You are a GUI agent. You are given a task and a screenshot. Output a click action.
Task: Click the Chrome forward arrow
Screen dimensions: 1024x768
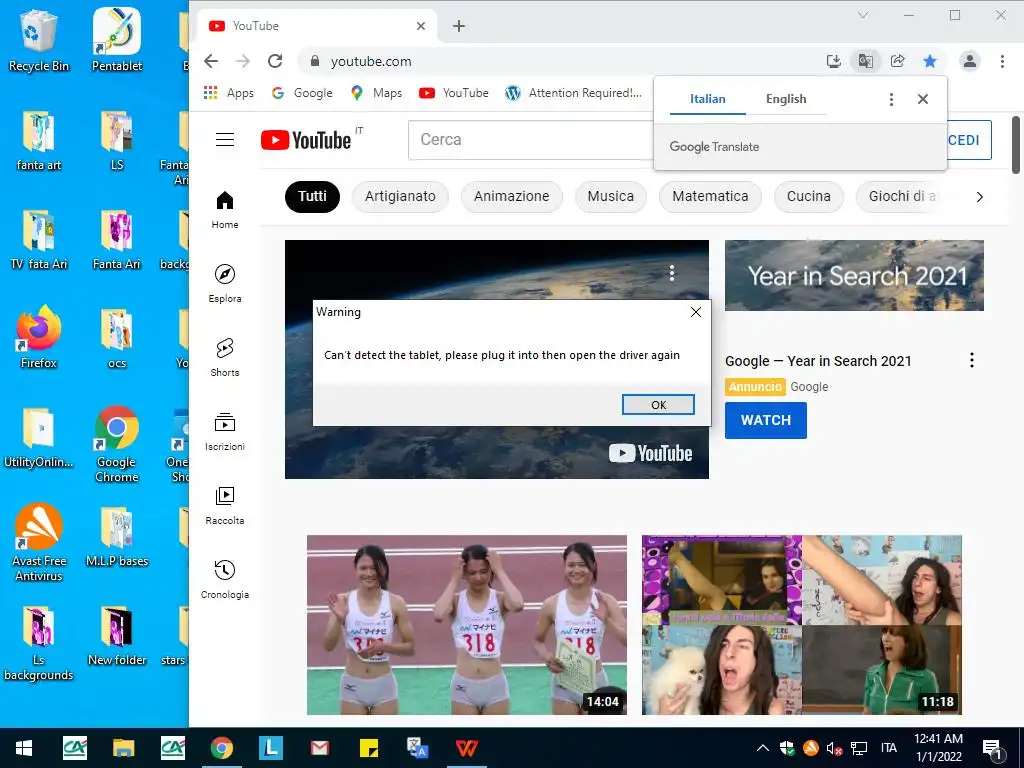pyautogui.click(x=243, y=61)
